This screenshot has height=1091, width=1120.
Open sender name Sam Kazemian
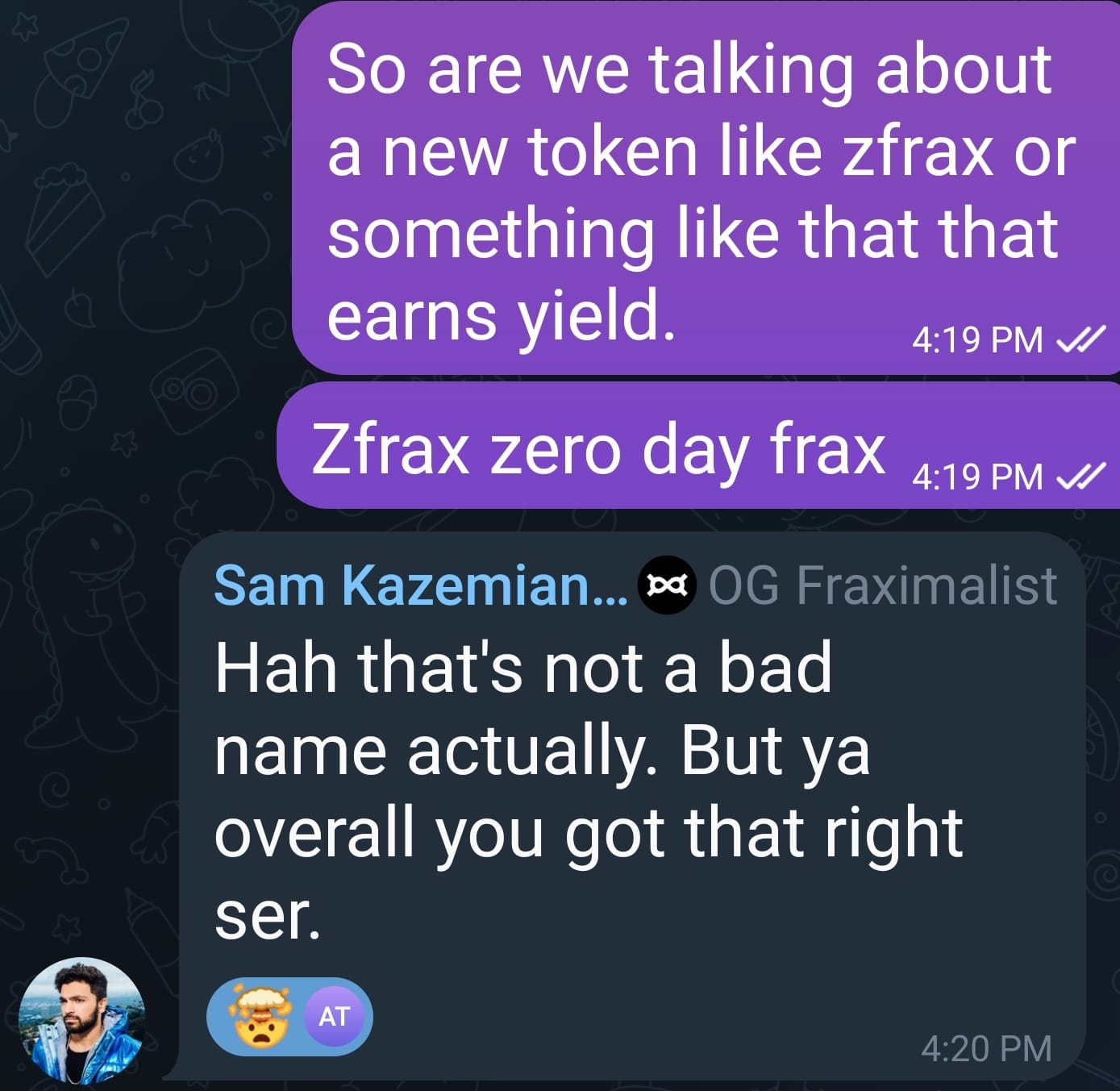(419, 585)
